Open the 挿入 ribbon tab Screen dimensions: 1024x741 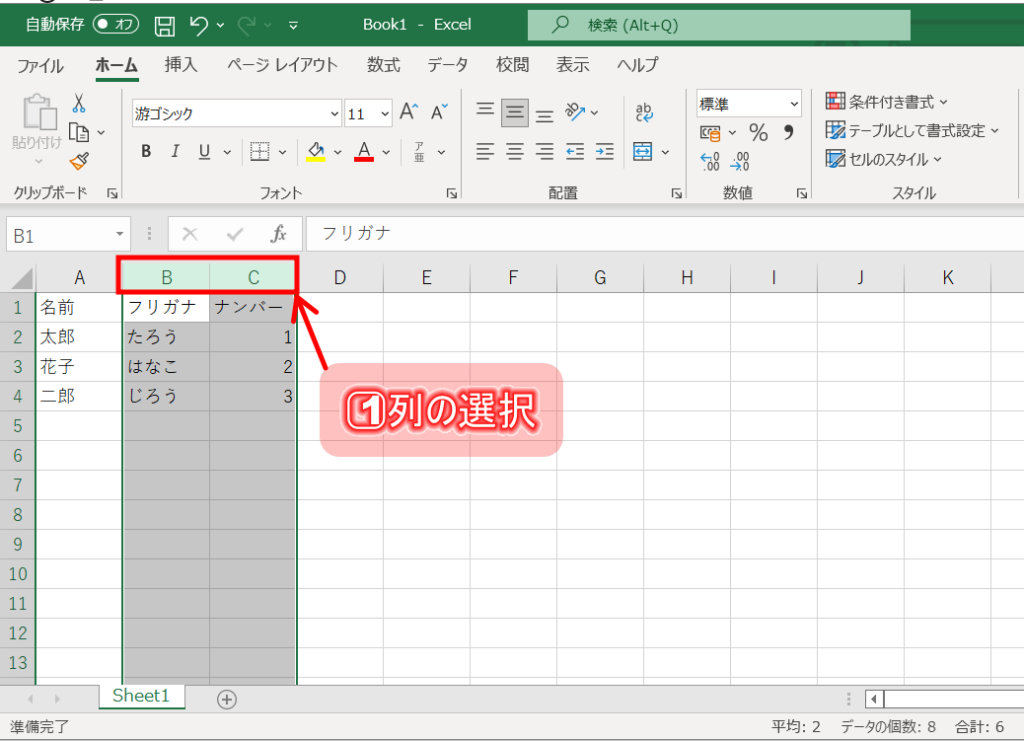[x=181, y=65]
